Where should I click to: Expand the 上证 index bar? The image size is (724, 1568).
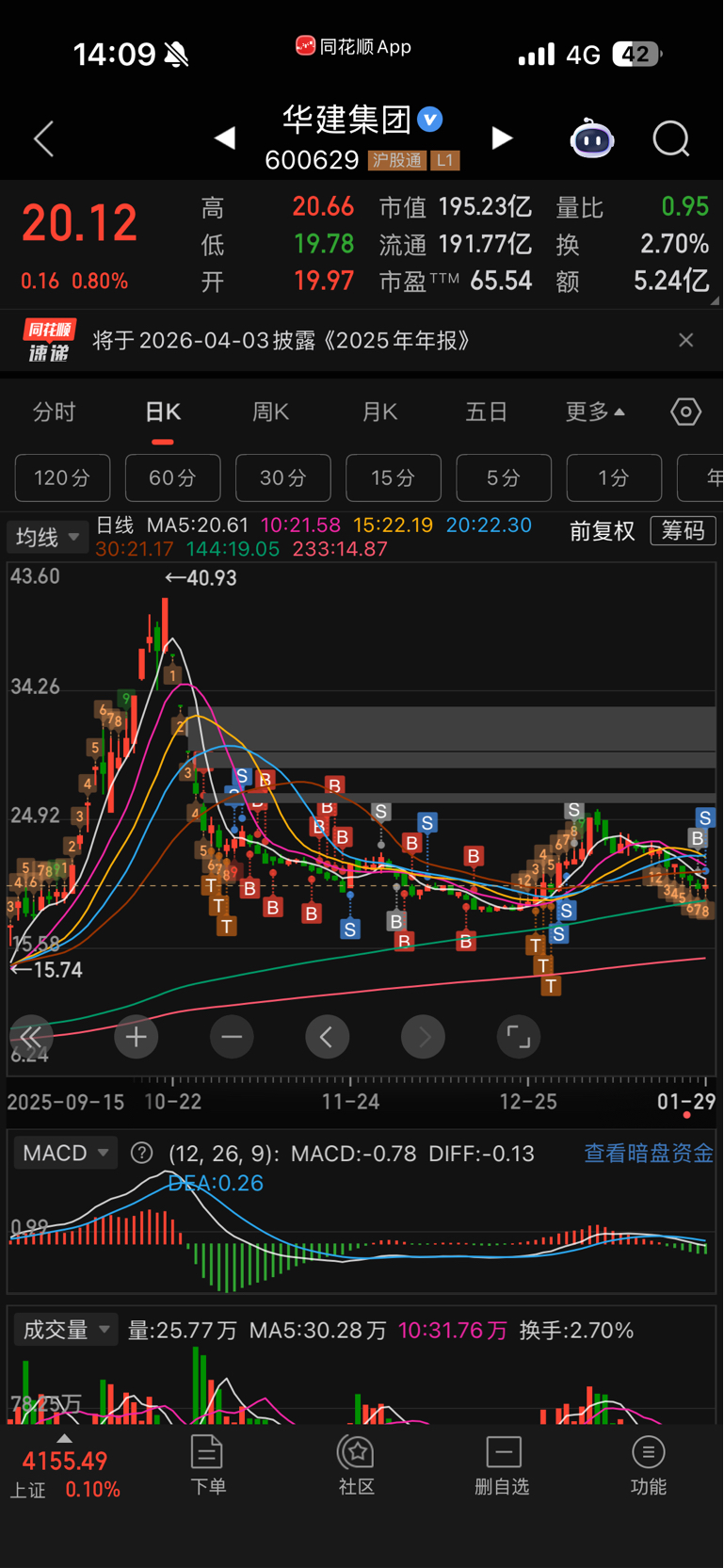64,1439
